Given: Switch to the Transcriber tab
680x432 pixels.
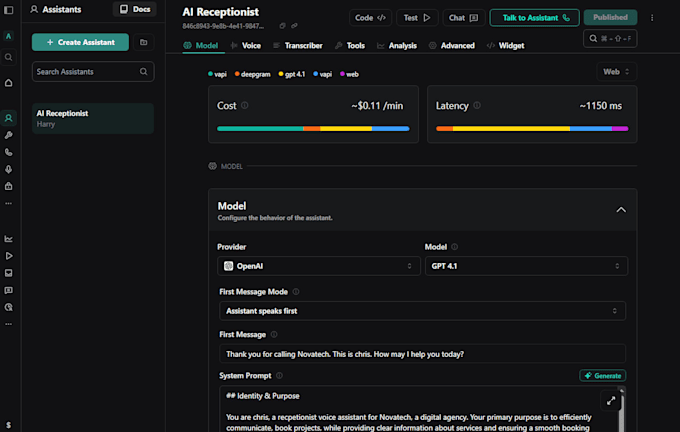Looking at the screenshot, I should (x=298, y=46).
